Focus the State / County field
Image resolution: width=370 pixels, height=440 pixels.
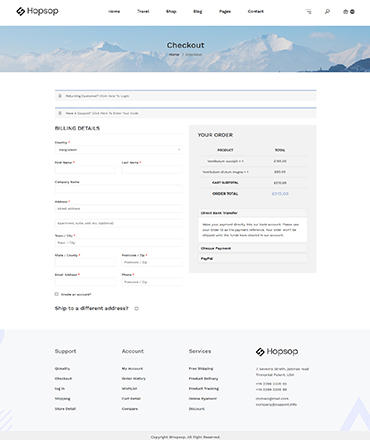[85, 262]
